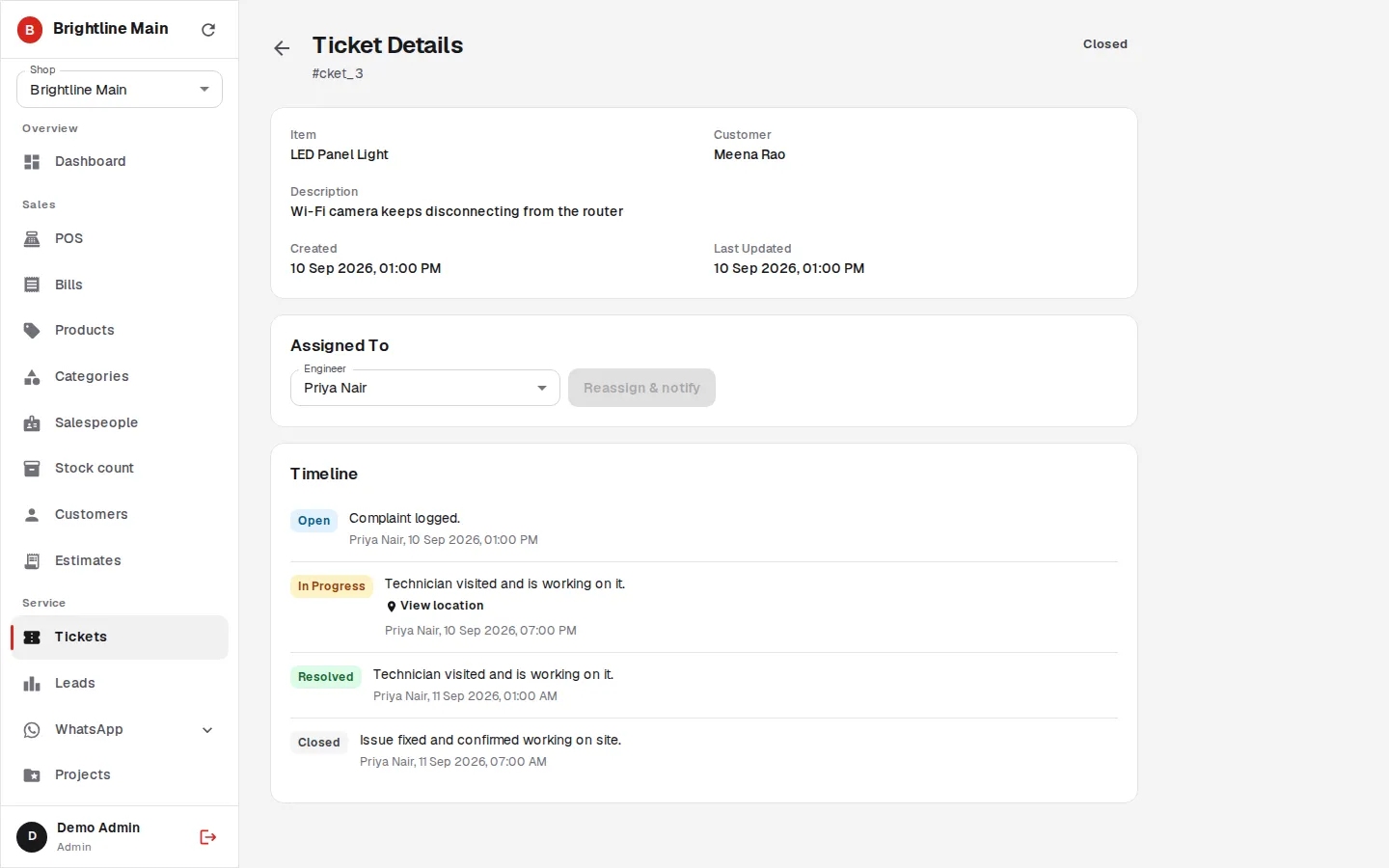1389x868 pixels.
Task: Click the Estimates document icon
Action: (x=32, y=561)
